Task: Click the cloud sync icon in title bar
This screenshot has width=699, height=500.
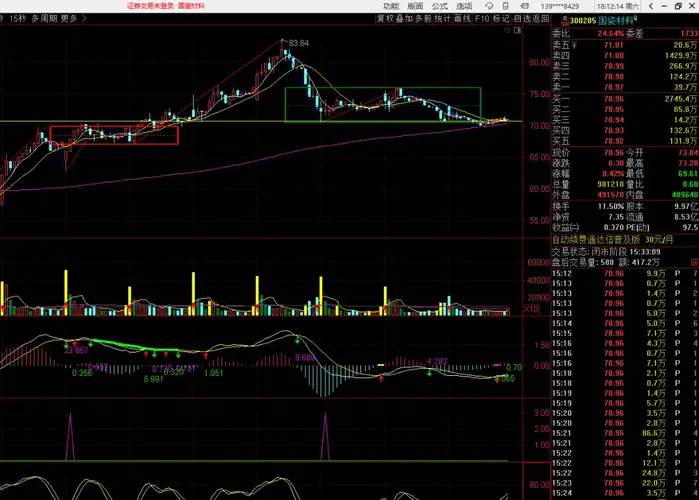Action: pyautogui.click(x=489, y=6)
